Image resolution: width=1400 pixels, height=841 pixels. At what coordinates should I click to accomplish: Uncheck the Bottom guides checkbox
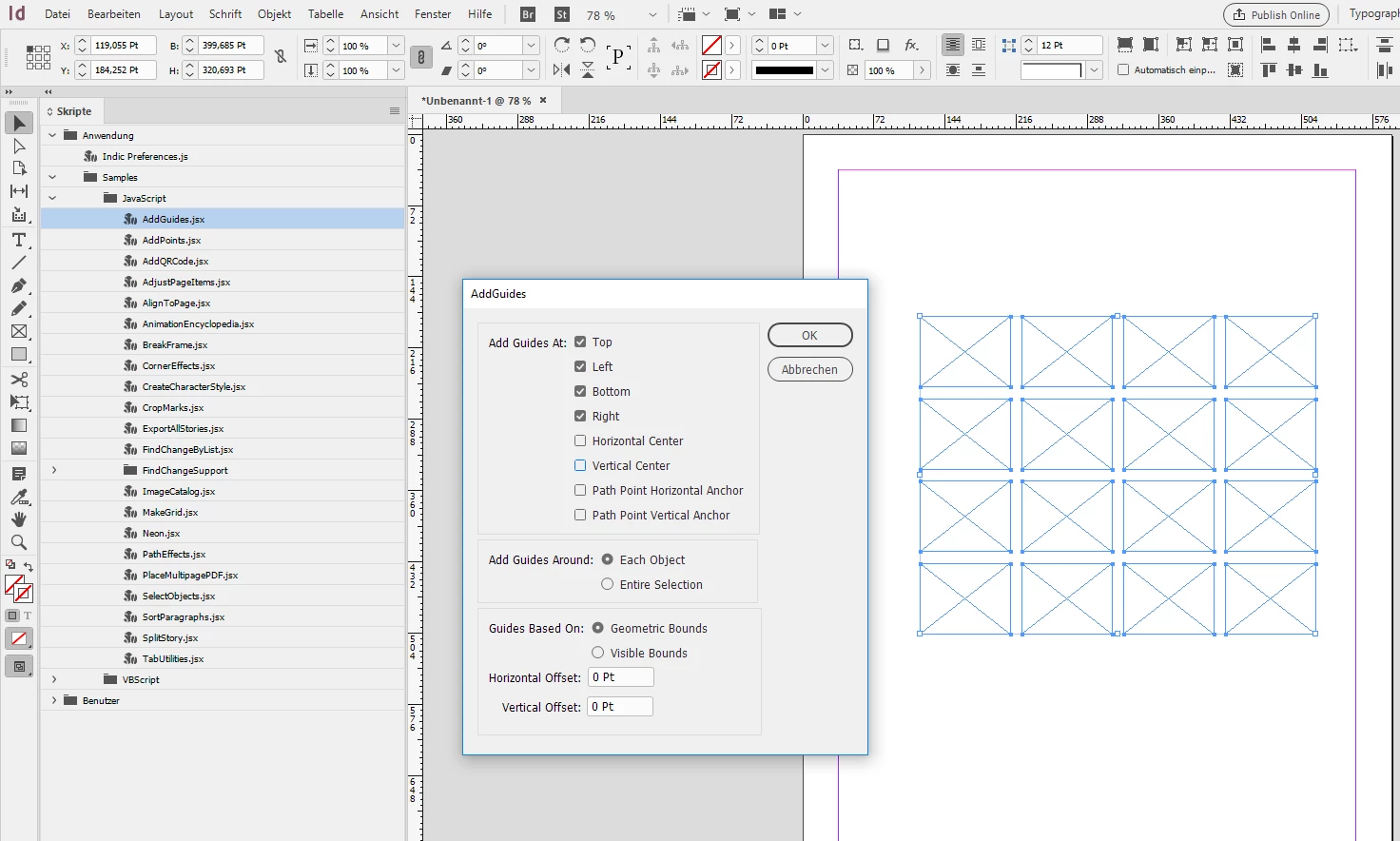click(x=580, y=391)
